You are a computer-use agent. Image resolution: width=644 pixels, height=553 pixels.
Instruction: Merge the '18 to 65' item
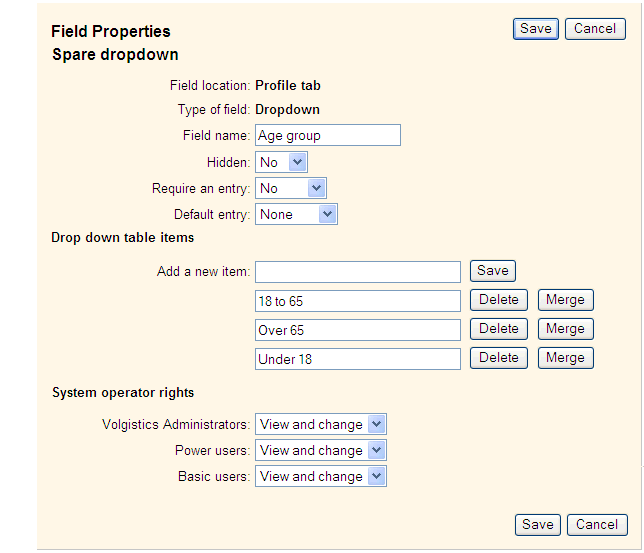coord(565,300)
